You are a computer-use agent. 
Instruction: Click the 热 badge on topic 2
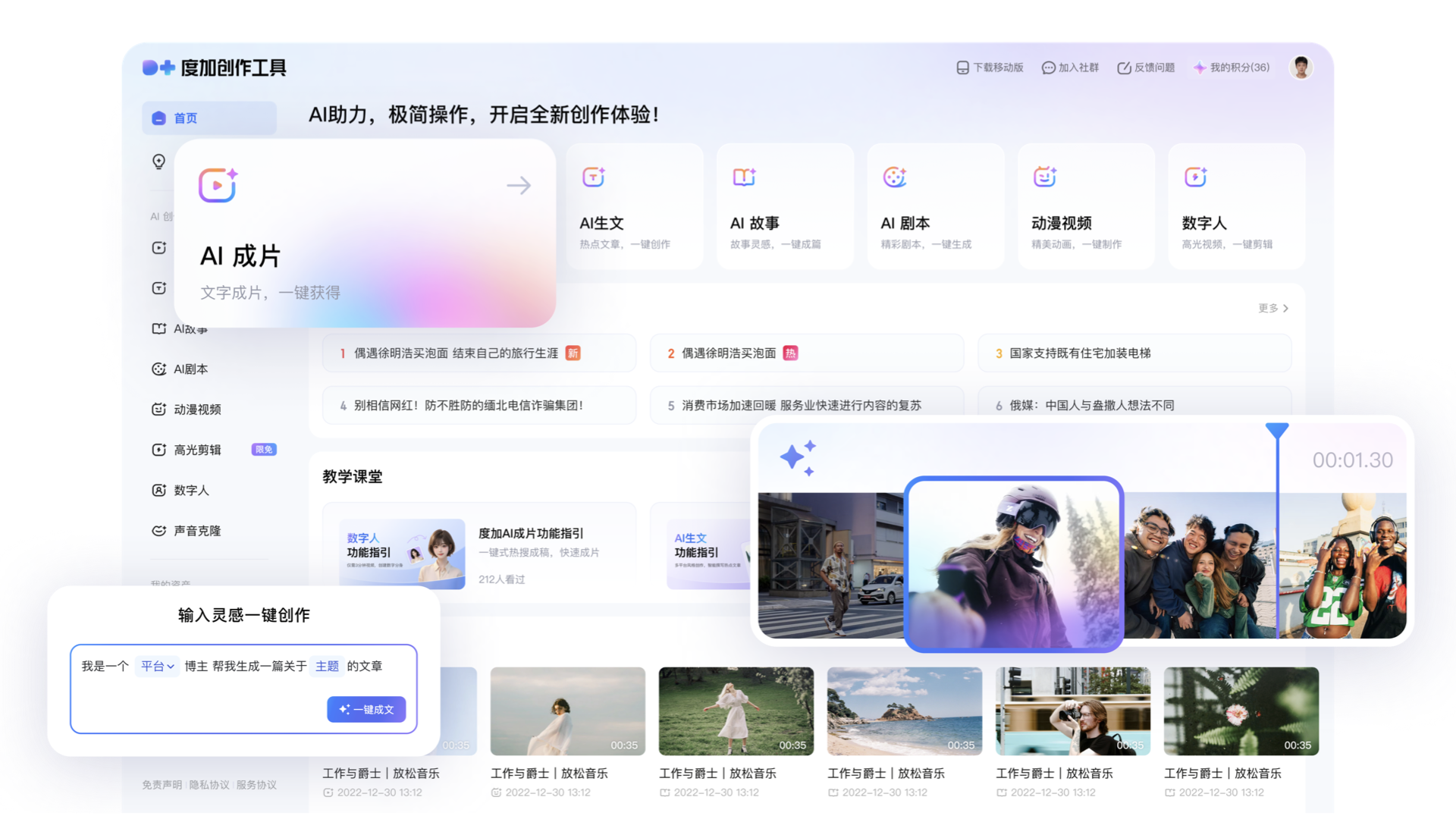(790, 353)
